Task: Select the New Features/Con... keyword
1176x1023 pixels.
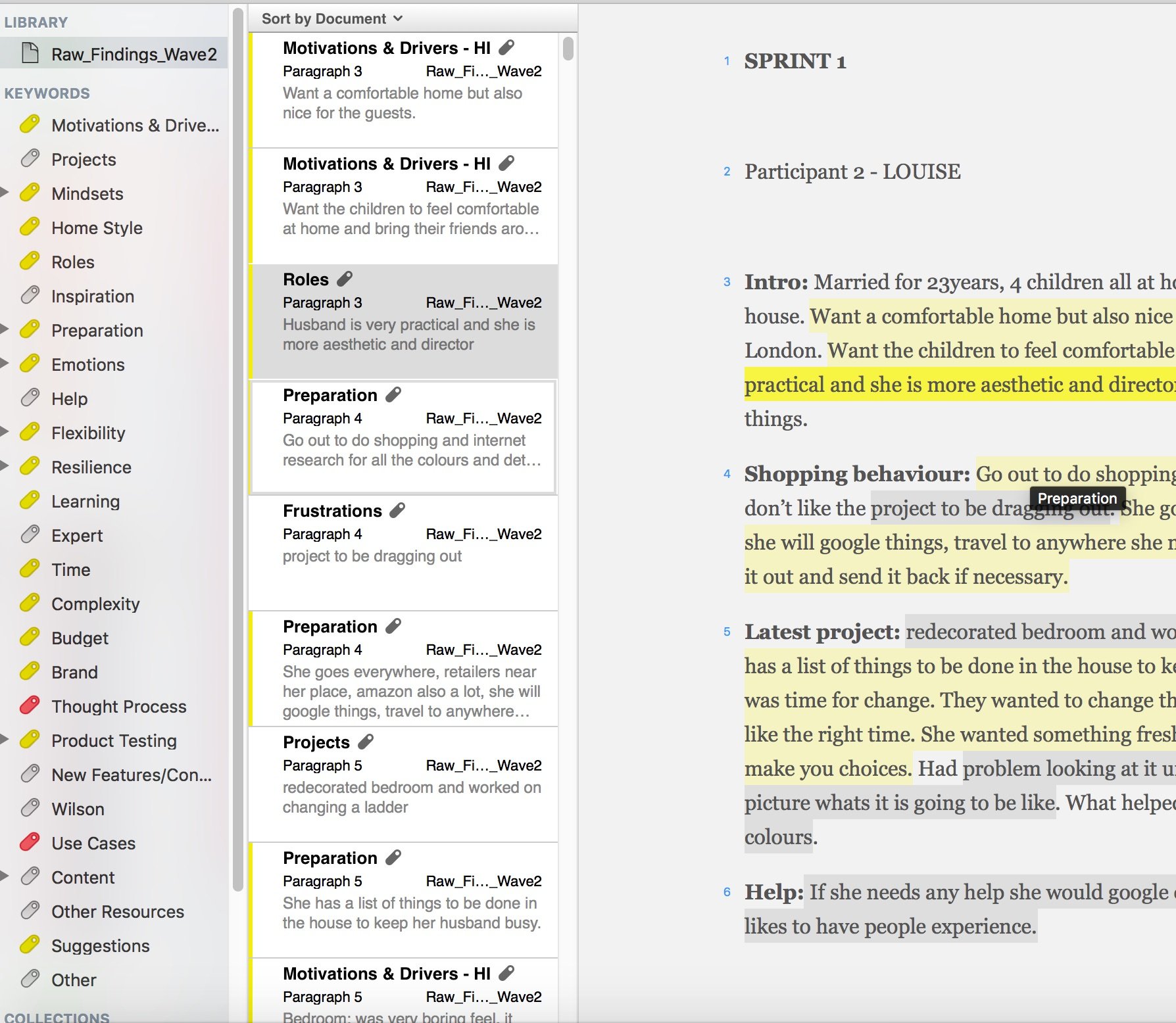Action: [x=114, y=774]
